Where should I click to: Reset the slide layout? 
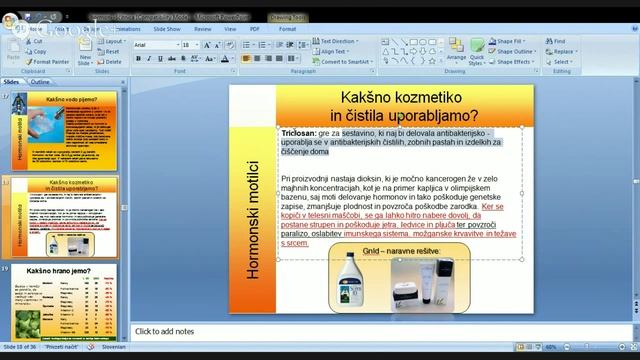(109, 52)
